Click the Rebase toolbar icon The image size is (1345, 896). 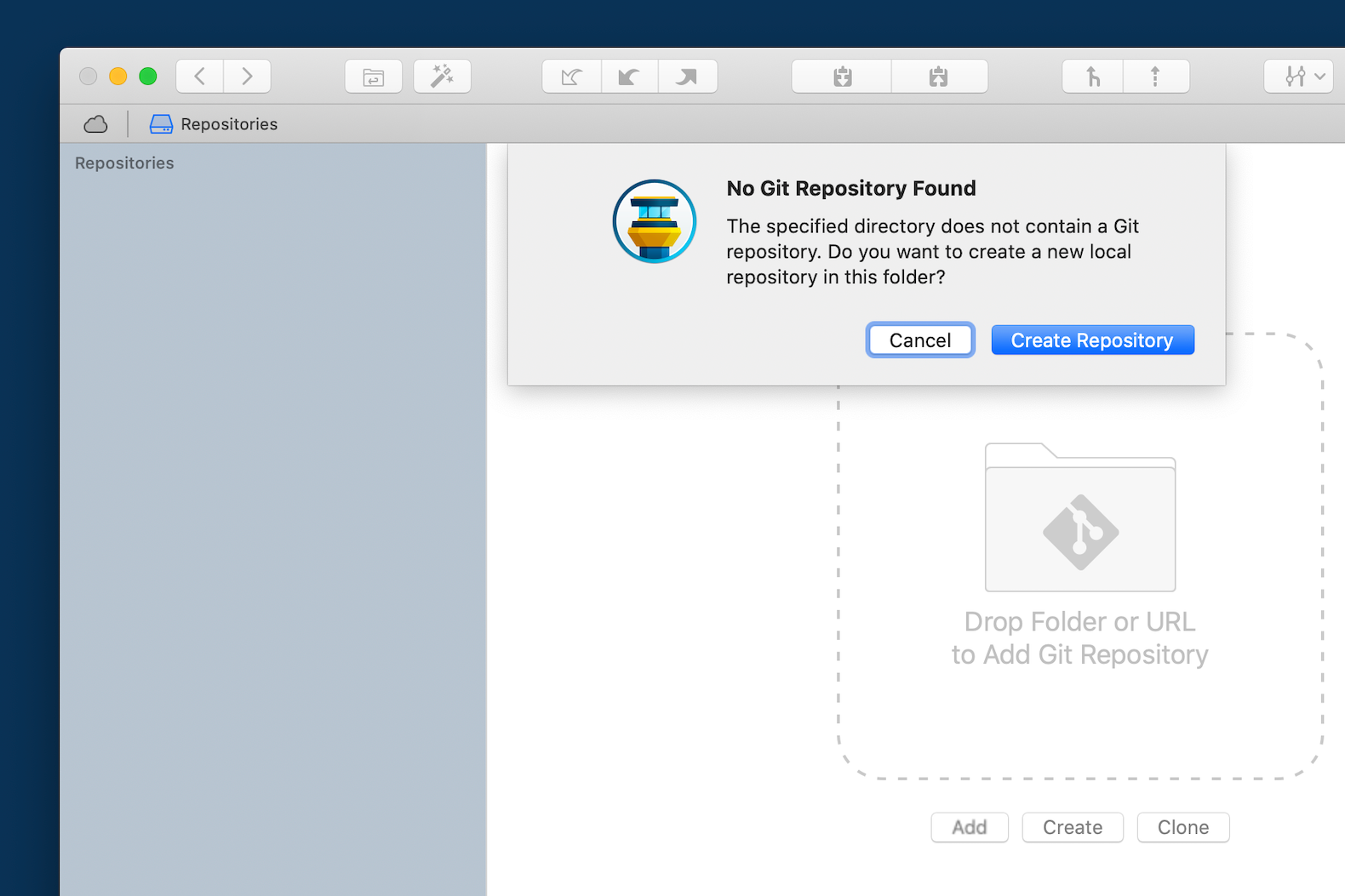point(1155,77)
